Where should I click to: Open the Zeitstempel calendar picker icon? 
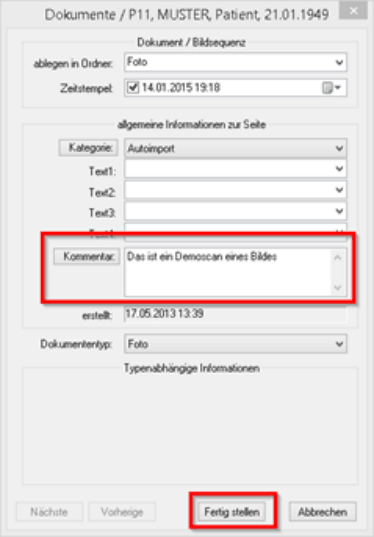332,88
